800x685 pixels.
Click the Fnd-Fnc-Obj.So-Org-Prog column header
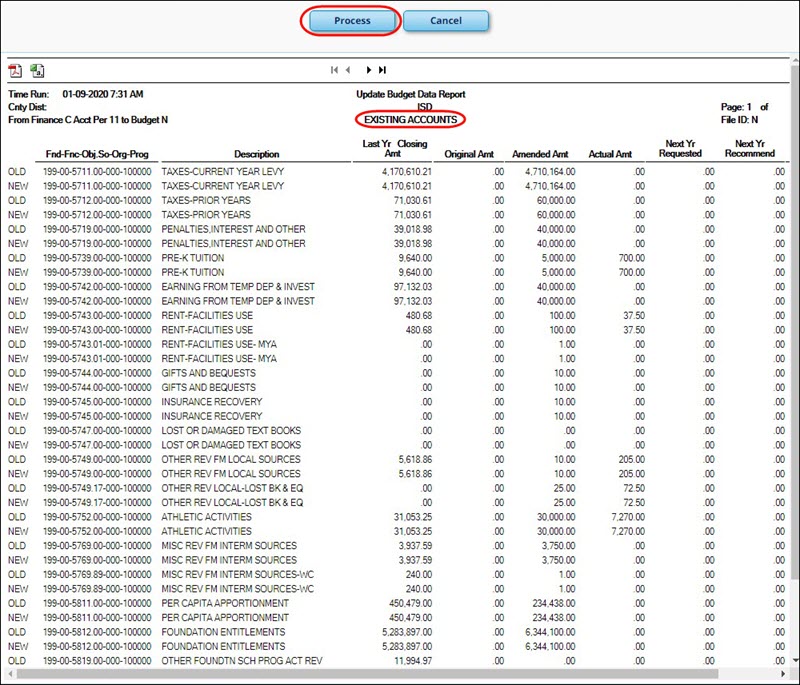tap(100, 153)
